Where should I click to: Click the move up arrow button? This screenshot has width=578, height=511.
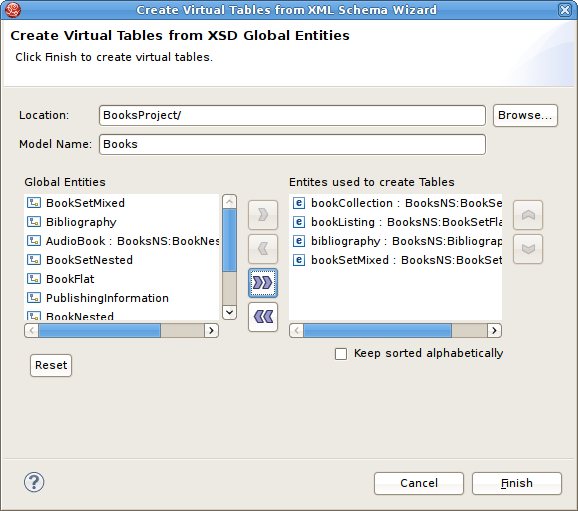point(528,215)
